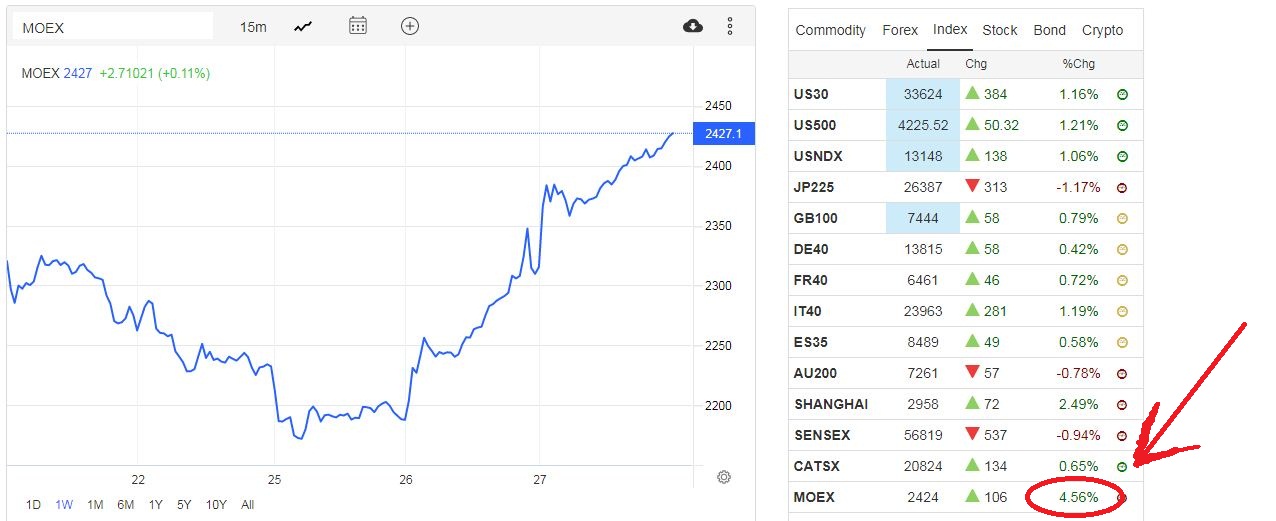
Task: Select the 1D time range
Action: [33, 505]
